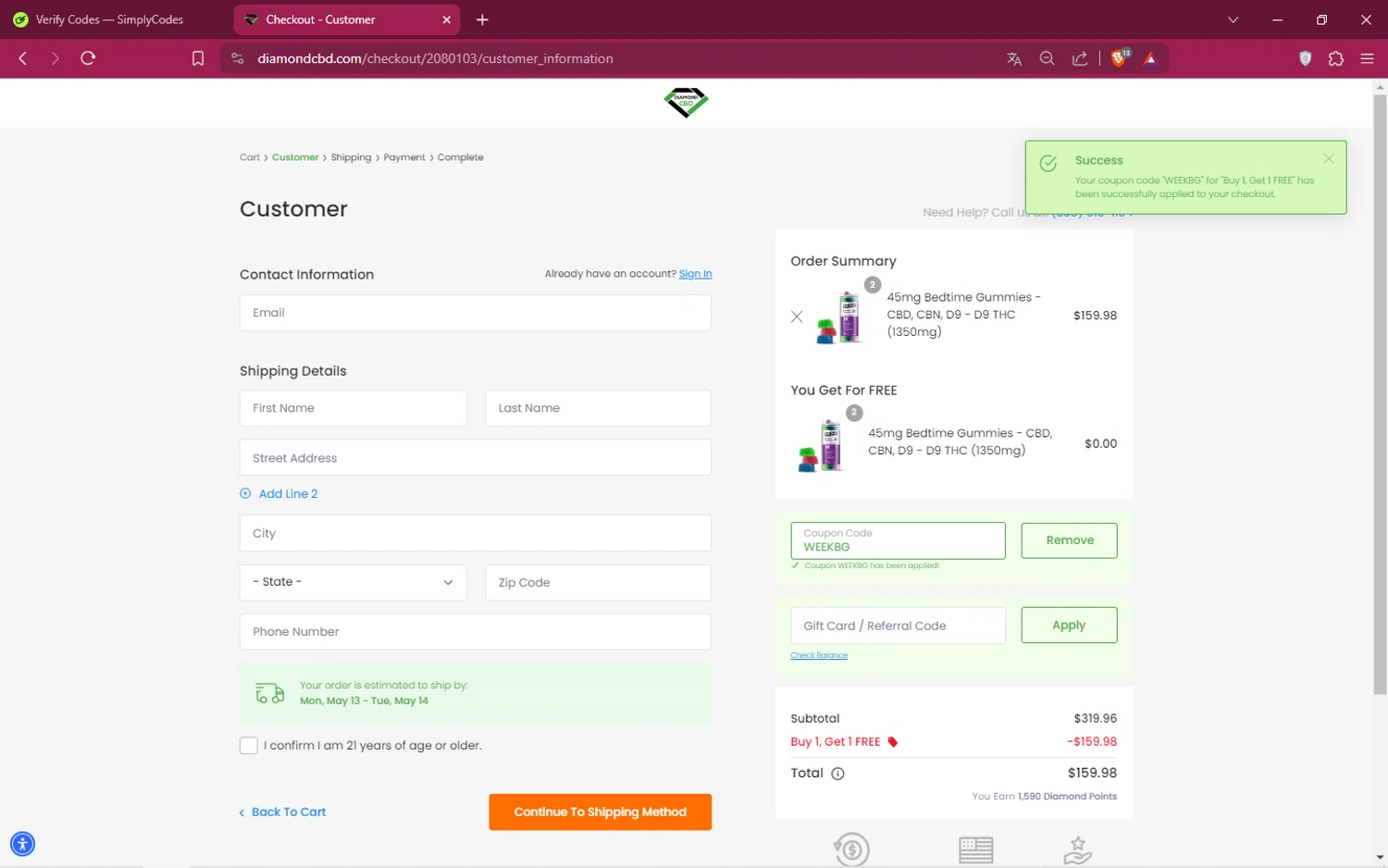The image size is (1388, 868).
Task: Open the State dropdown
Action: point(353,582)
